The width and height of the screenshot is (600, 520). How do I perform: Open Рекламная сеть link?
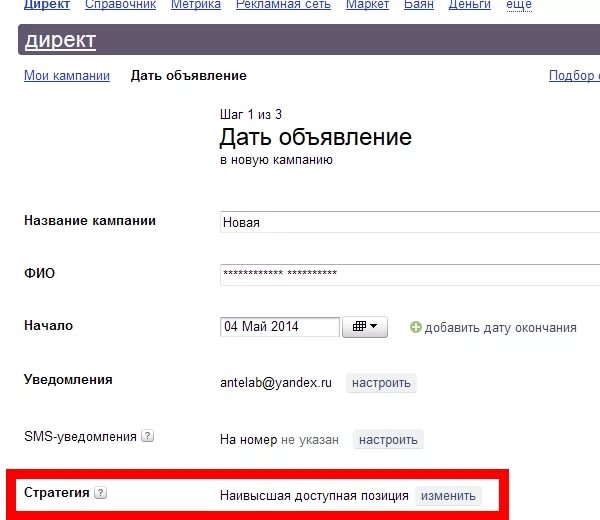point(283,5)
